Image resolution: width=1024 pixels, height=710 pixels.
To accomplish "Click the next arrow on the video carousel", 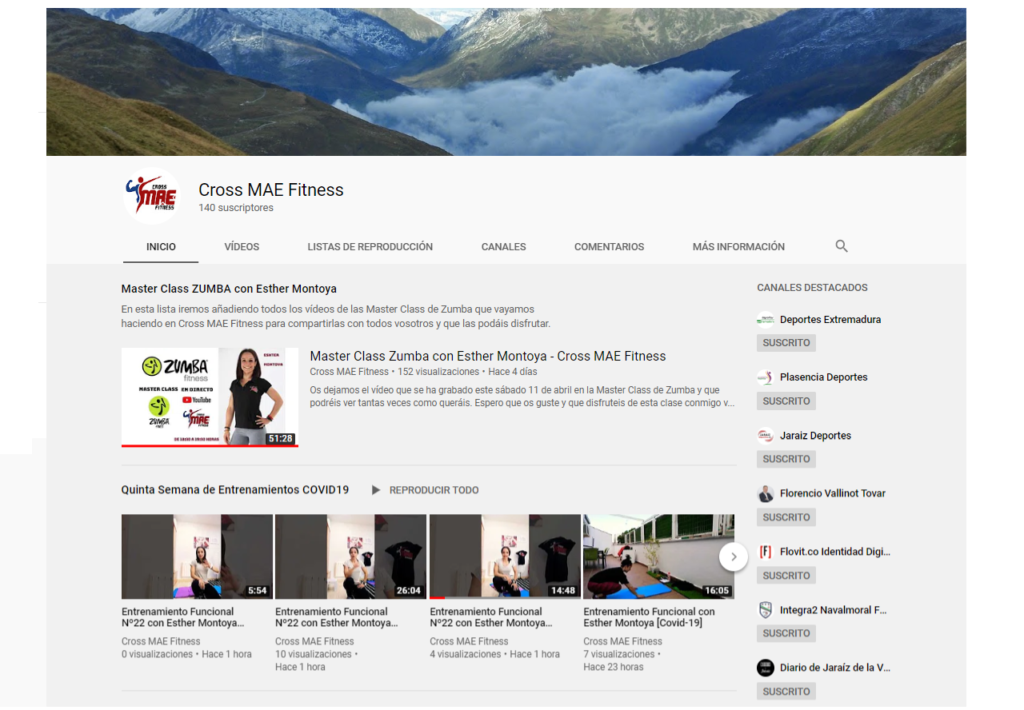I will pos(733,557).
